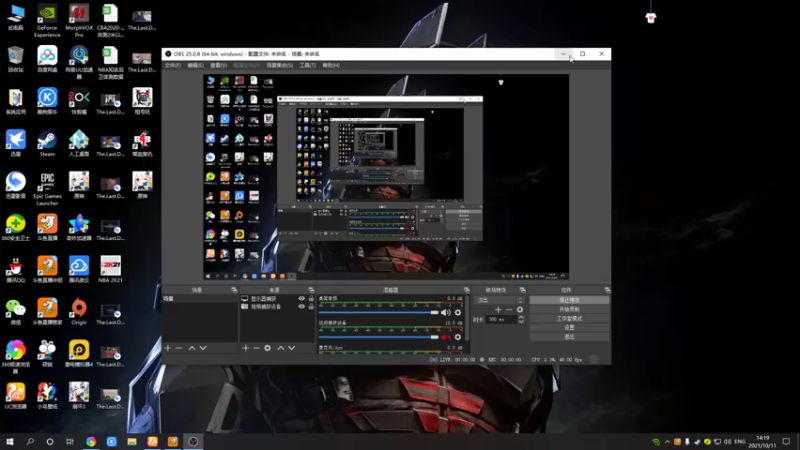Screen dimensions: 800x450
Task: Pop out the Scene Transitions dock panel
Action: tap(522, 290)
